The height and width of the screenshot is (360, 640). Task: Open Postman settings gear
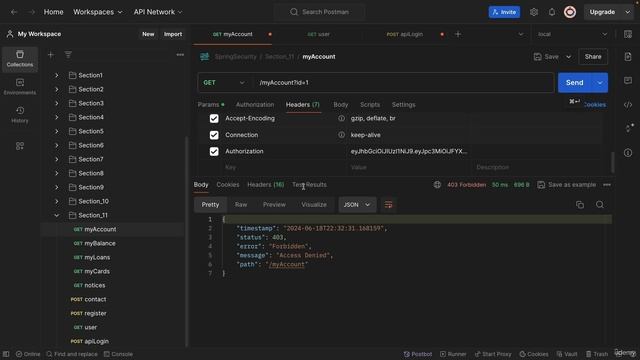534,12
